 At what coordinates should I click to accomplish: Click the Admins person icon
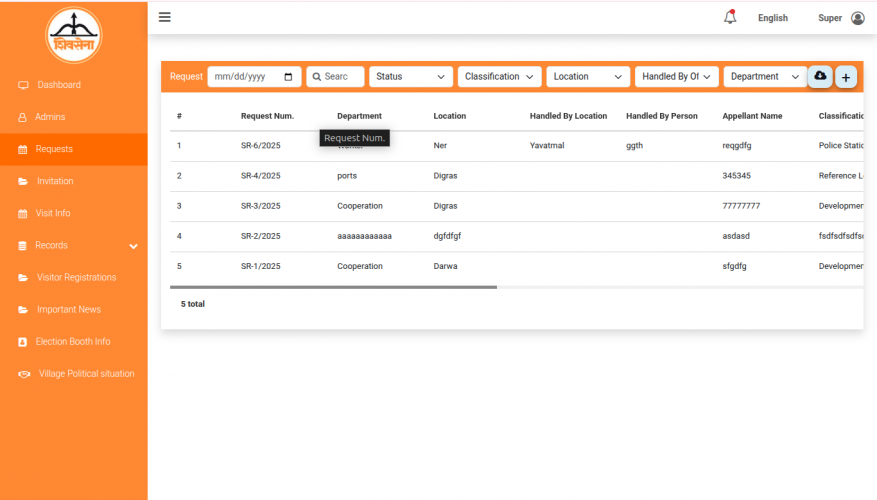click(x=22, y=117)
